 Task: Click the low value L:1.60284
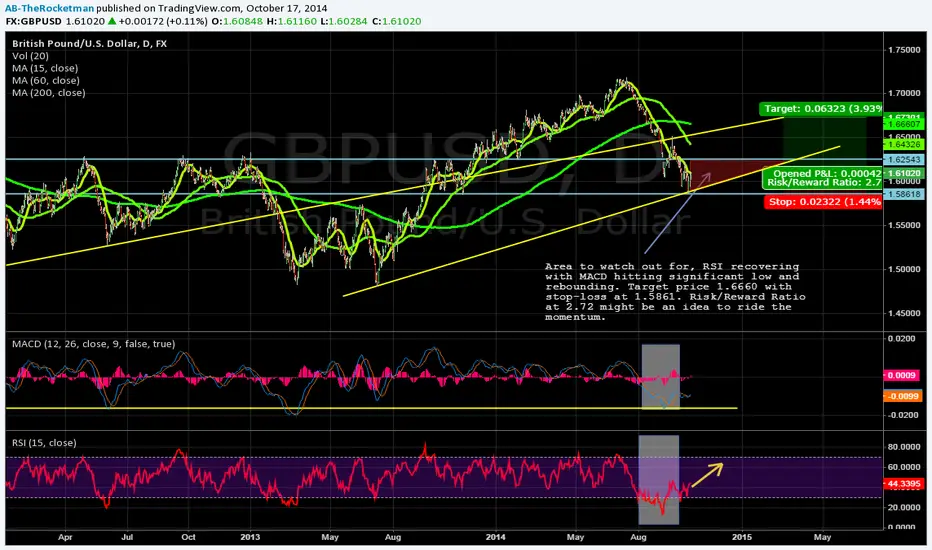click(x=344, y=21)
